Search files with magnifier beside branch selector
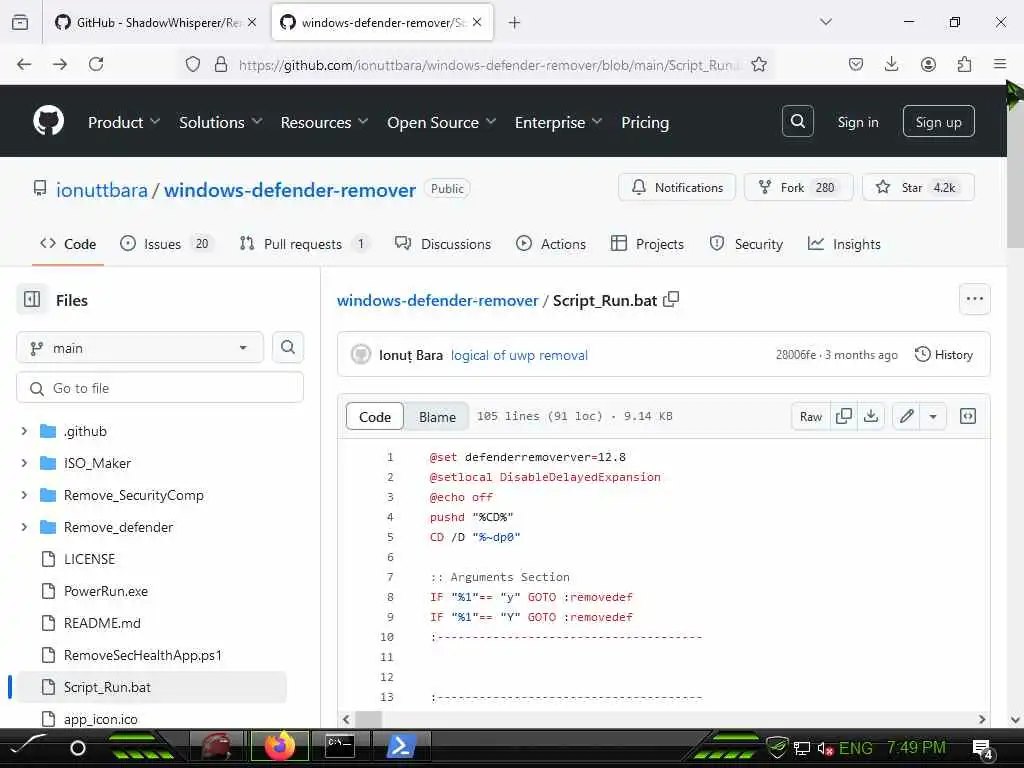Image resolution: width=1024 pixels, height=768 pixels. (x=288, y=347)
